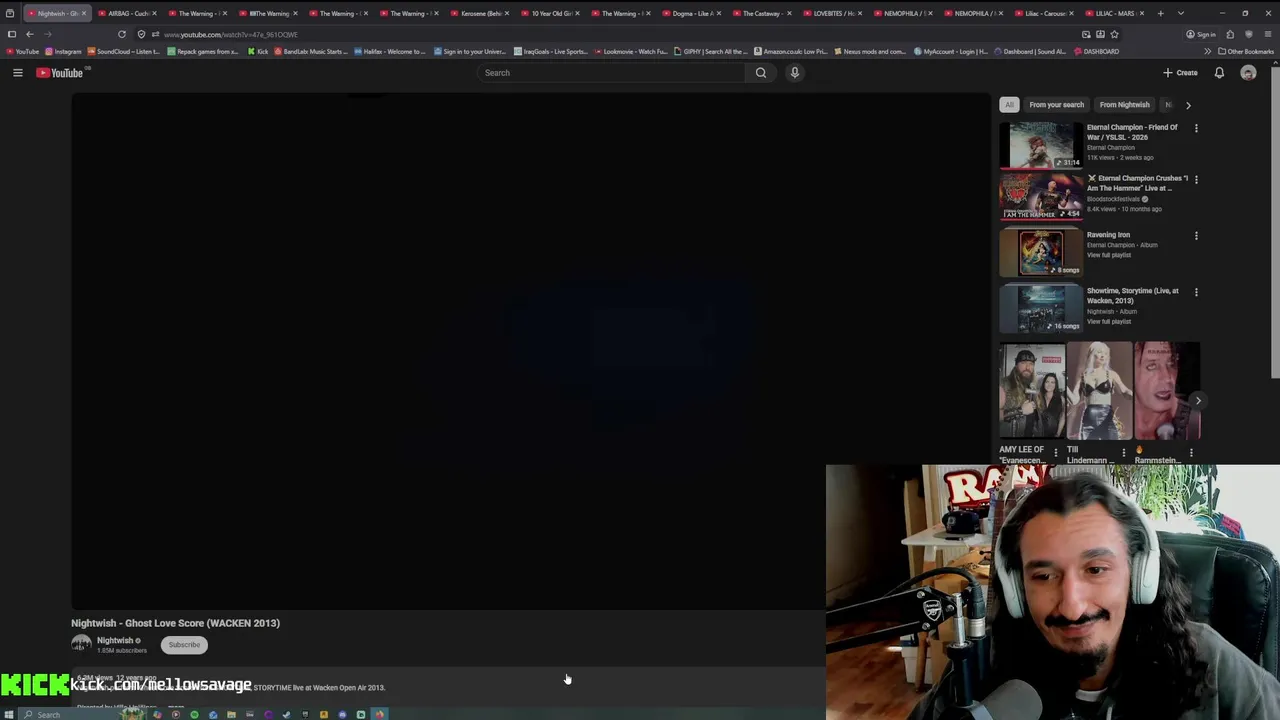Open options for 'I Am The Hammer' video

[x=1196, y=179]
